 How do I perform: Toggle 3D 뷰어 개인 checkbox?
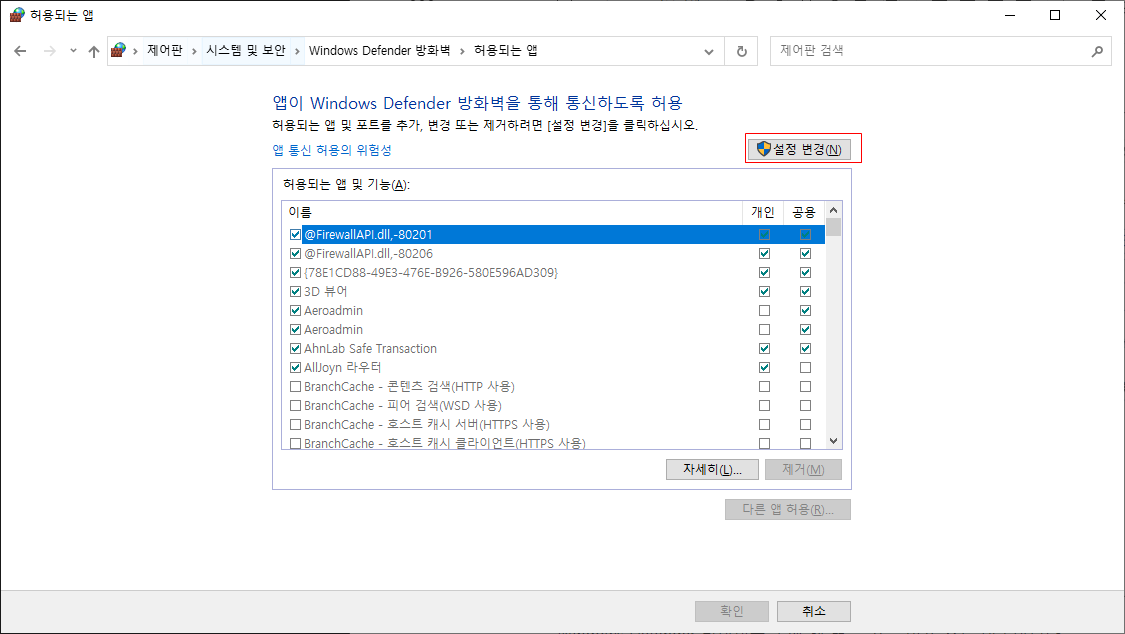pos(764,291)
